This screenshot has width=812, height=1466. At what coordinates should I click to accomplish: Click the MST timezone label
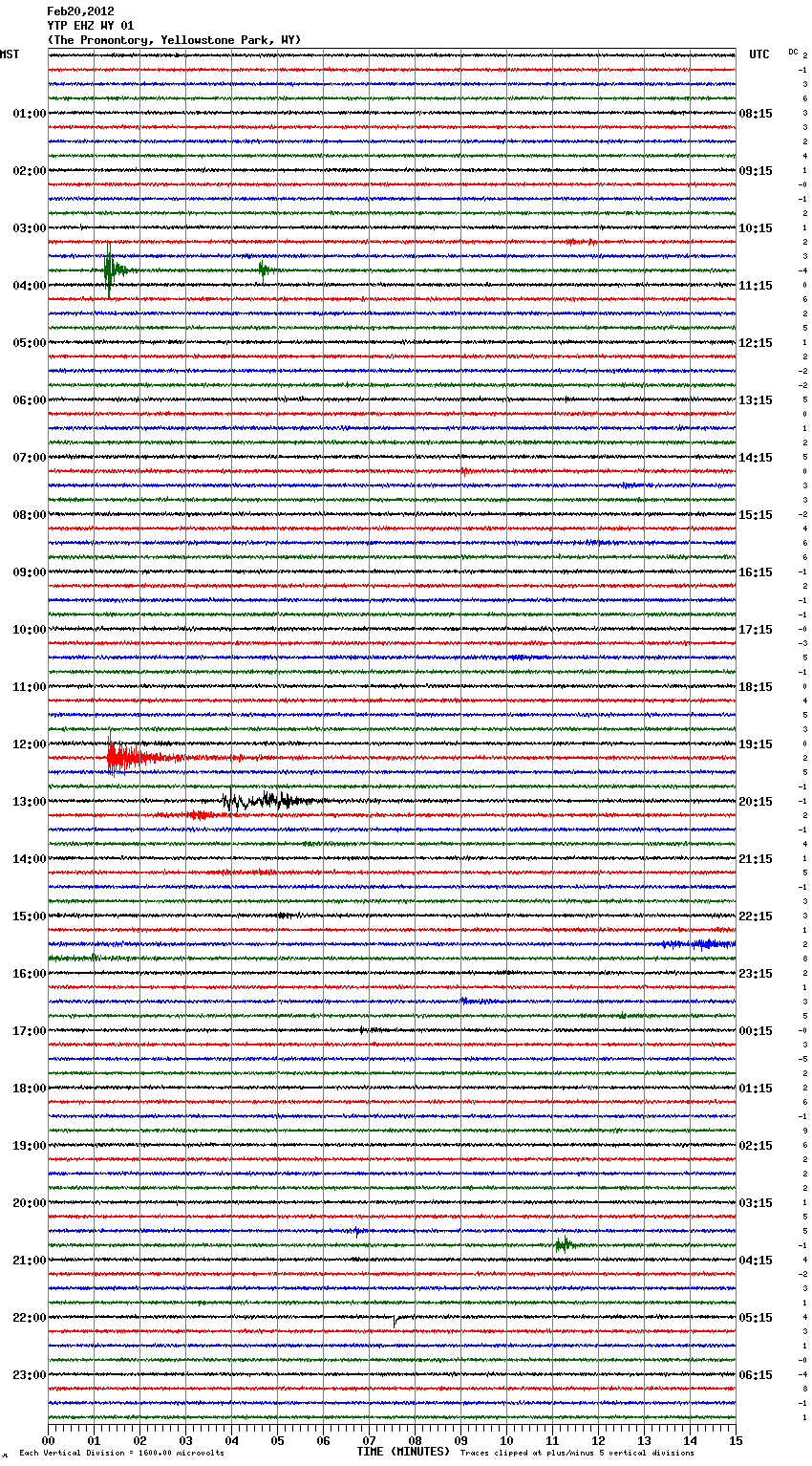click(x=10, y=54)
